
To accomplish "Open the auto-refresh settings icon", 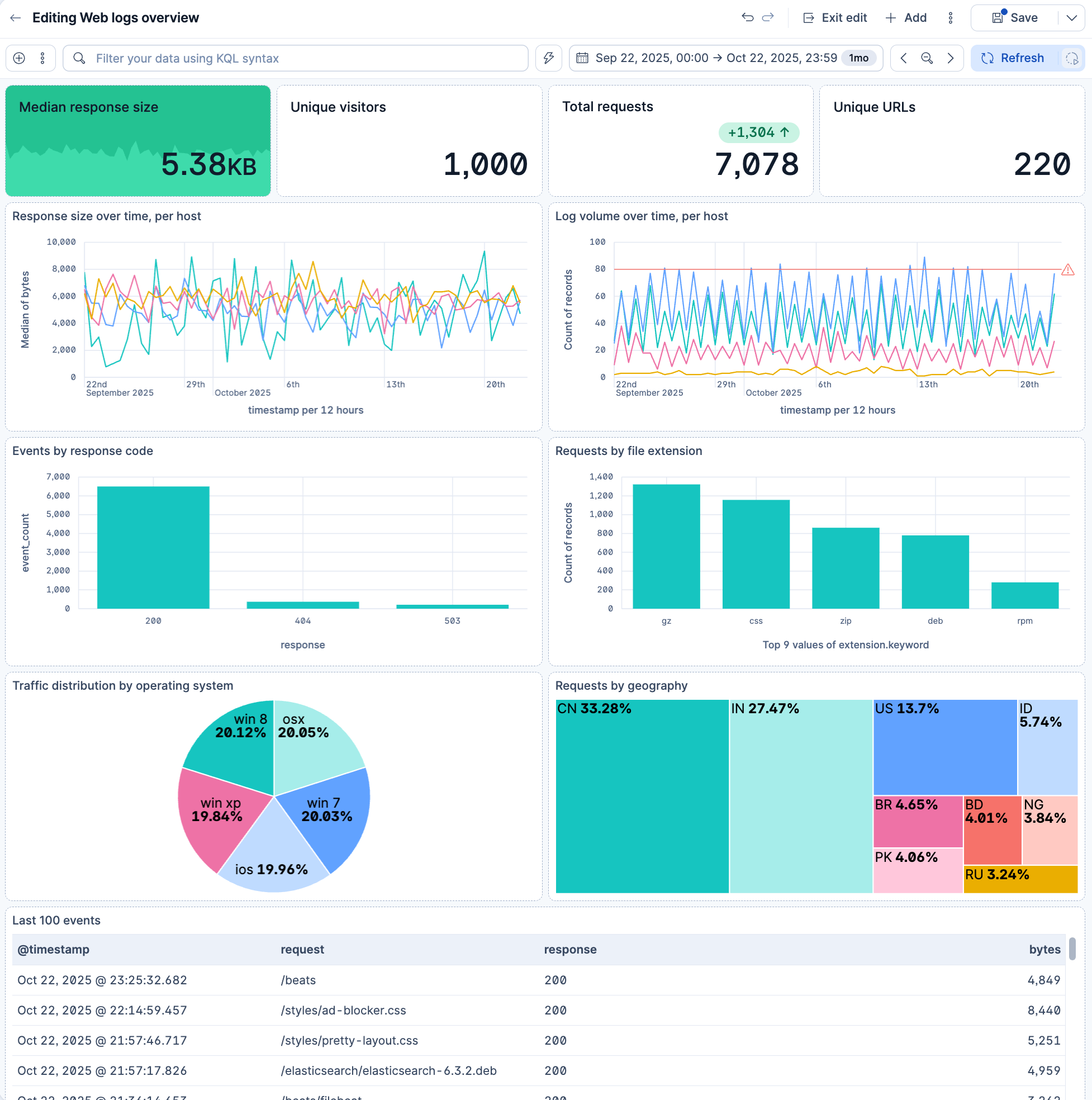I will [1072, 58].
